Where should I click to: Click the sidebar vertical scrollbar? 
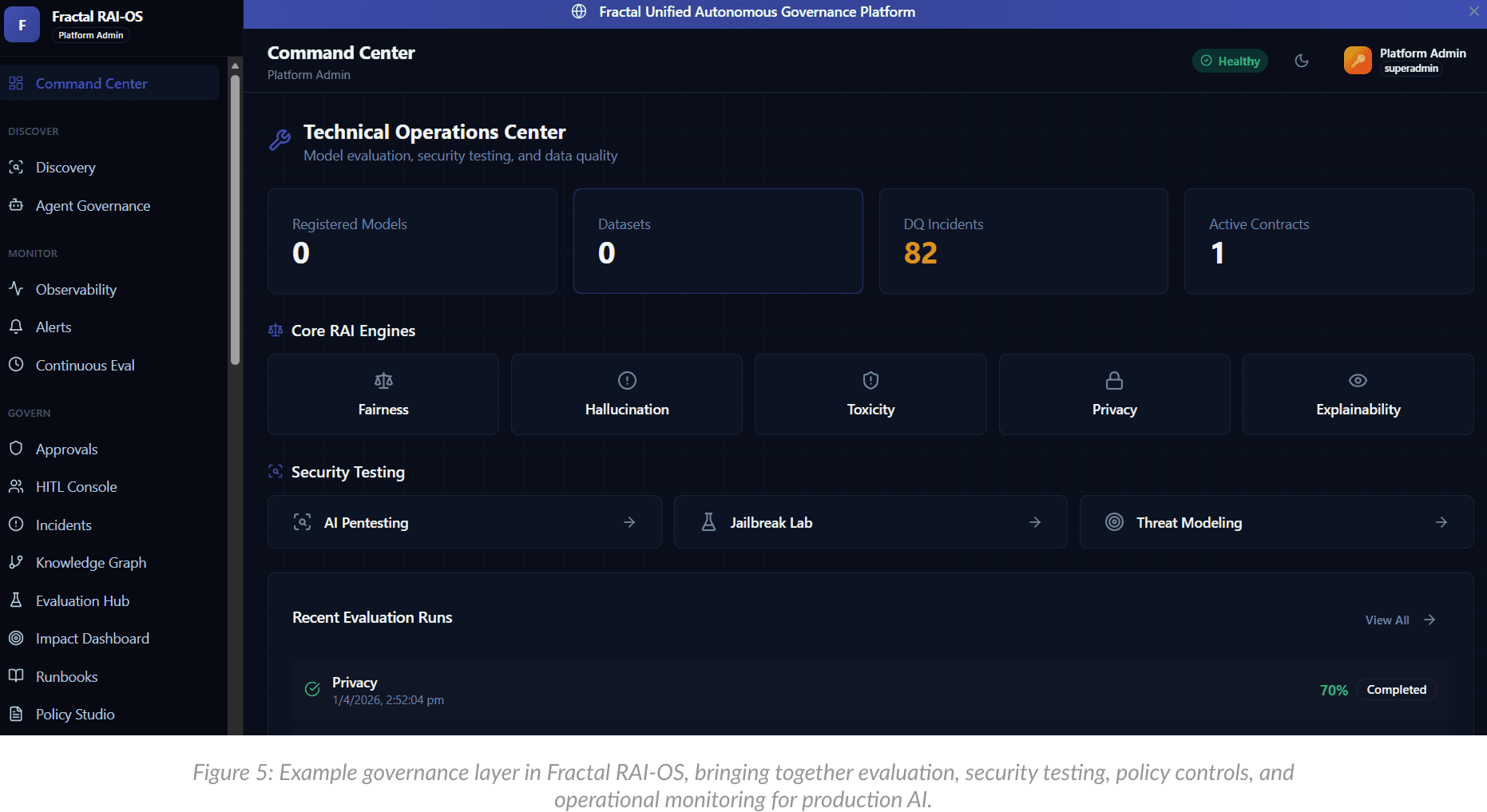point(235,220)
